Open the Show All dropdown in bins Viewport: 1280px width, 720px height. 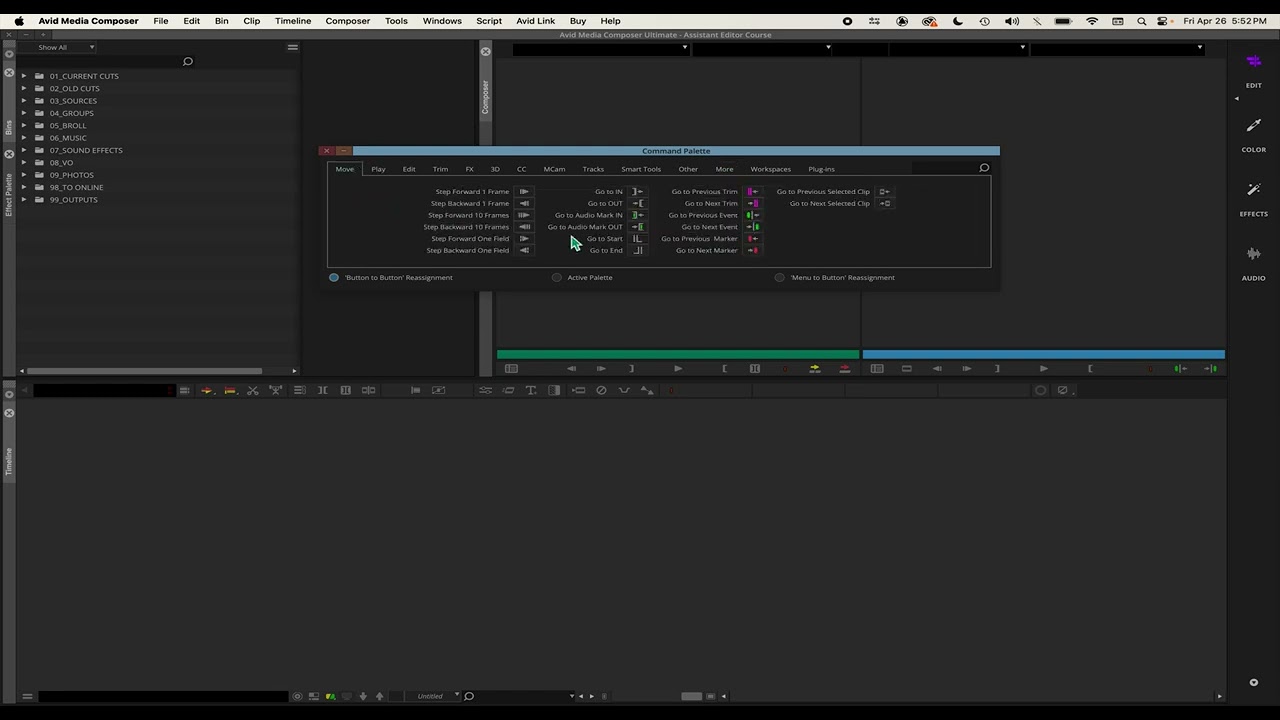point(66,47)
